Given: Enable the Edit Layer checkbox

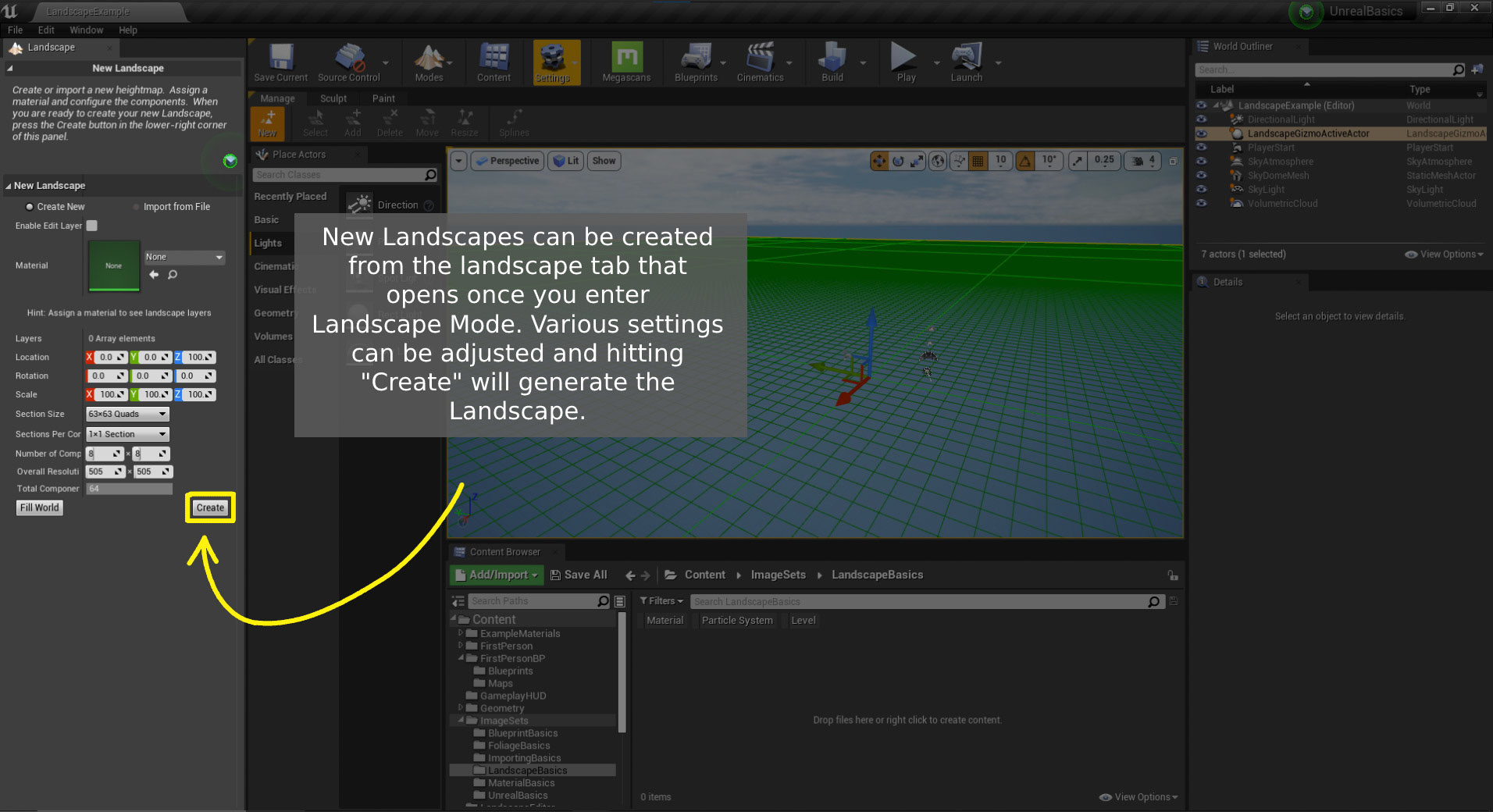Looking at the screenshot, I should pos(92,226).
